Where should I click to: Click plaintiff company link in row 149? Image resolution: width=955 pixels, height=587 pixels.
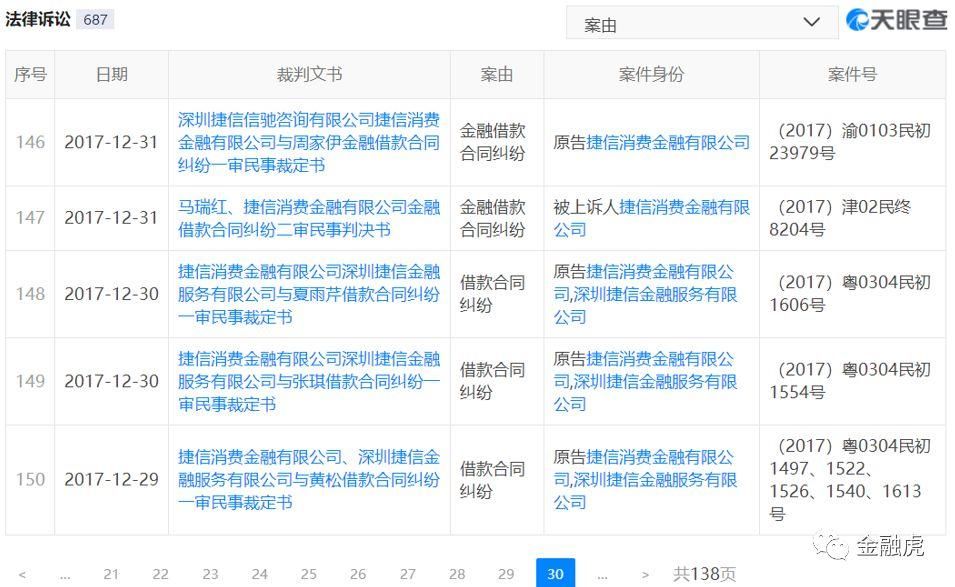click(645, 381)
